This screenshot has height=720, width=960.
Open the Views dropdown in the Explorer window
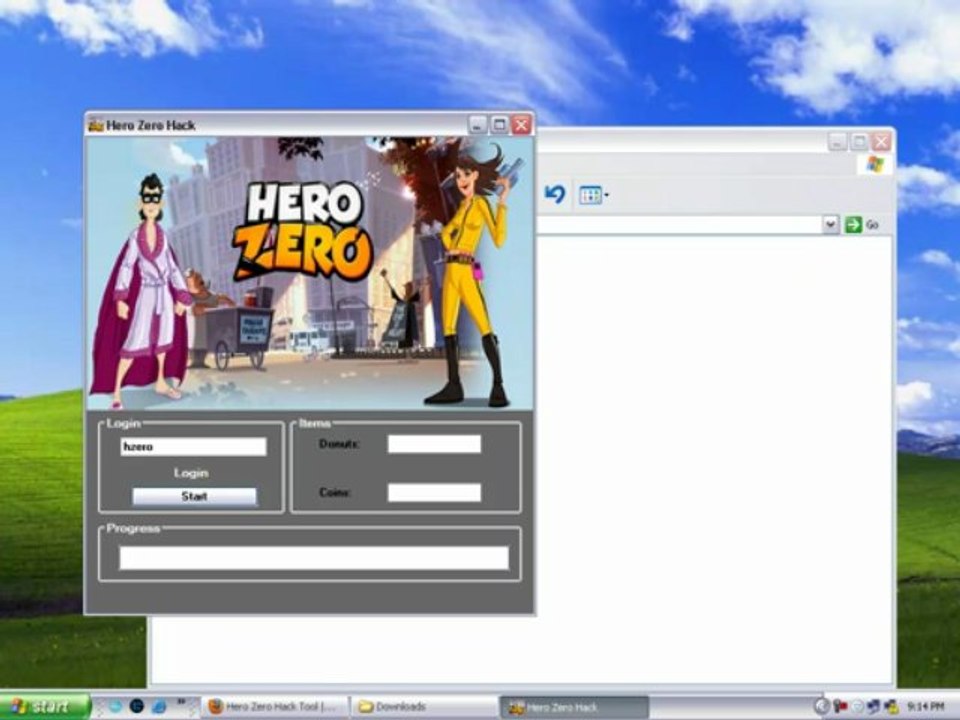[x=593, y=195]
